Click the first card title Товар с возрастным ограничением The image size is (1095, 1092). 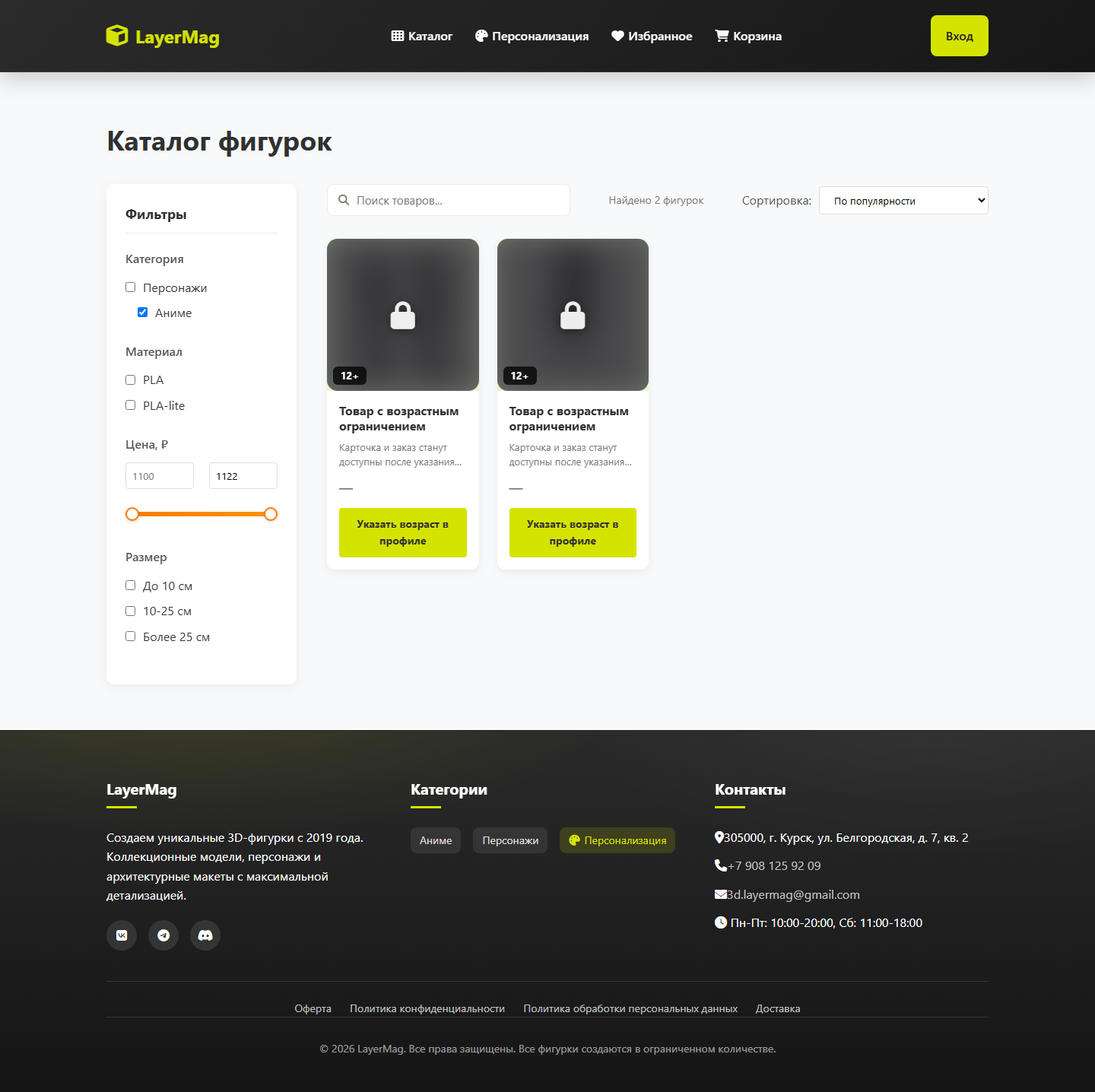[x=399, y=419]
